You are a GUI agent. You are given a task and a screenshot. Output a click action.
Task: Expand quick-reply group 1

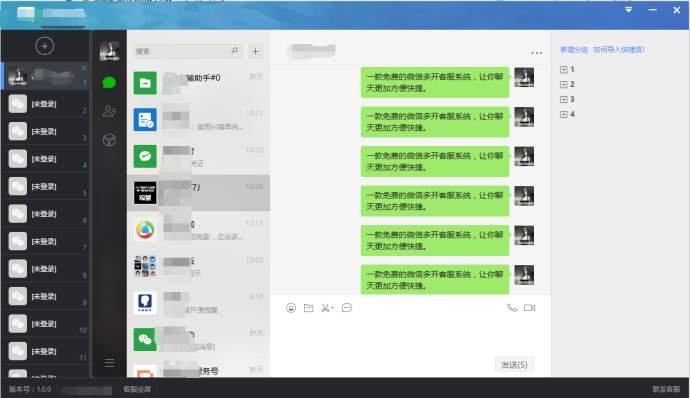tap(564, 70)
